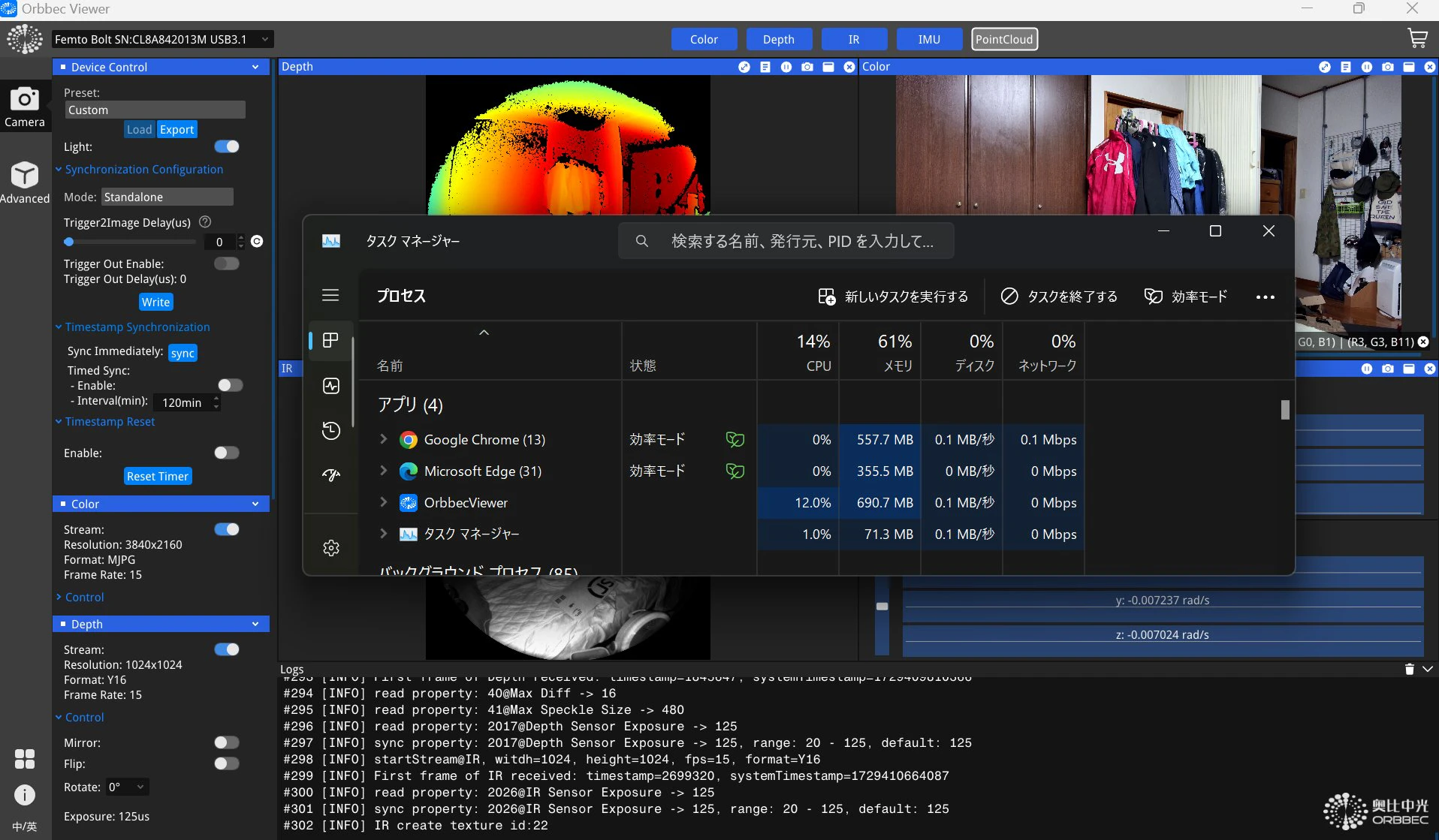Enable the Depth Flip switch

227,763
